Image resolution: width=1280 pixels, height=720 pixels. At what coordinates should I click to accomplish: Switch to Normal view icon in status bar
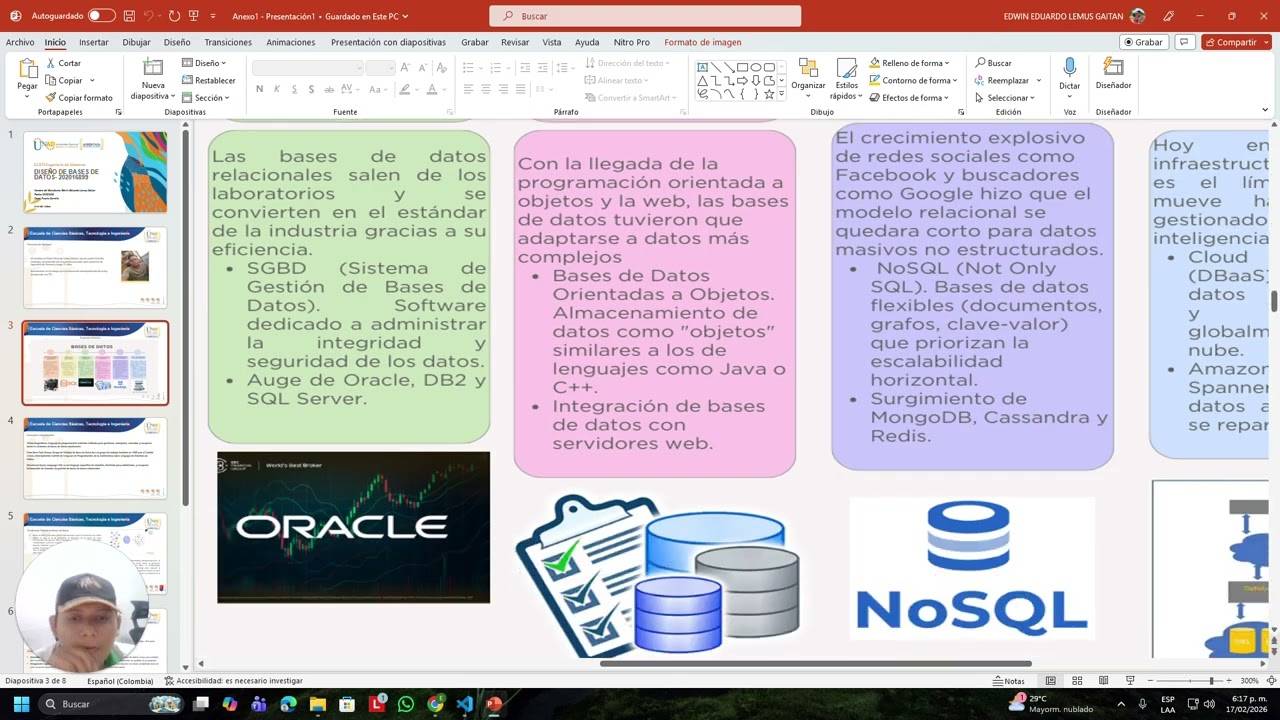pyautogui.click(x=1050, y=681)
